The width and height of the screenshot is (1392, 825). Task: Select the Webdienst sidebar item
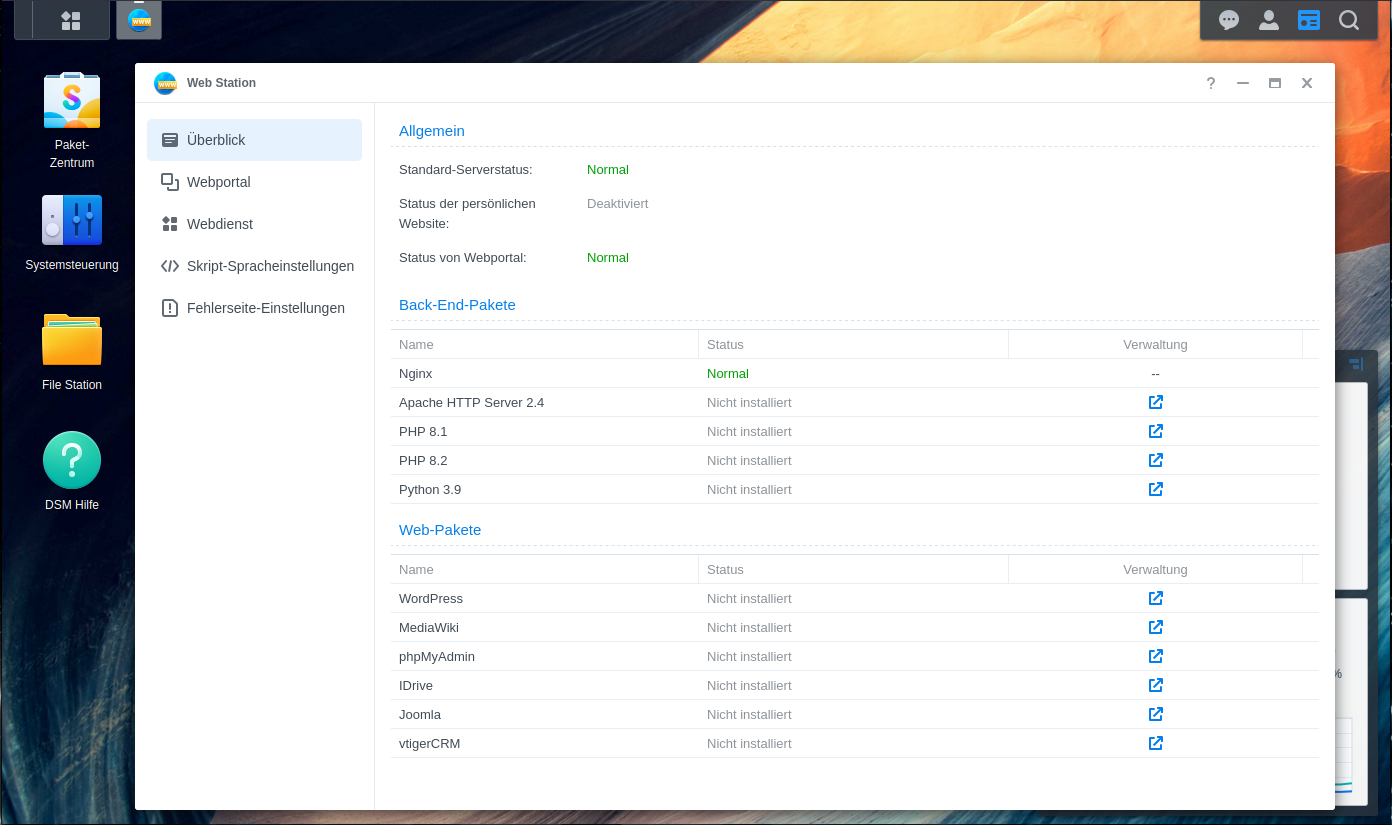[219, 224]
